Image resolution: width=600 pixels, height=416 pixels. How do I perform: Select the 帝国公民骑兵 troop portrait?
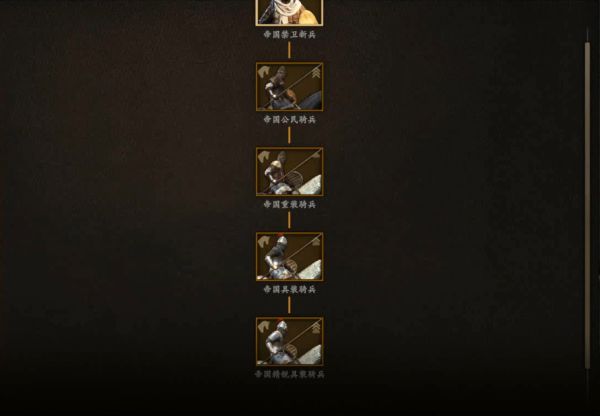point(290,87)
